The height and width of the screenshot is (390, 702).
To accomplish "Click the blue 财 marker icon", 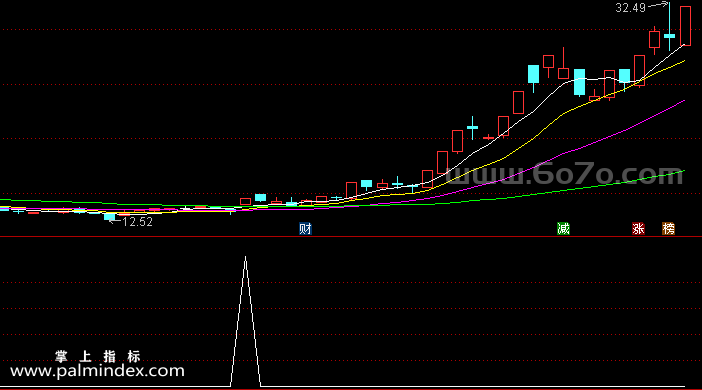I will (x=305, y=229).
